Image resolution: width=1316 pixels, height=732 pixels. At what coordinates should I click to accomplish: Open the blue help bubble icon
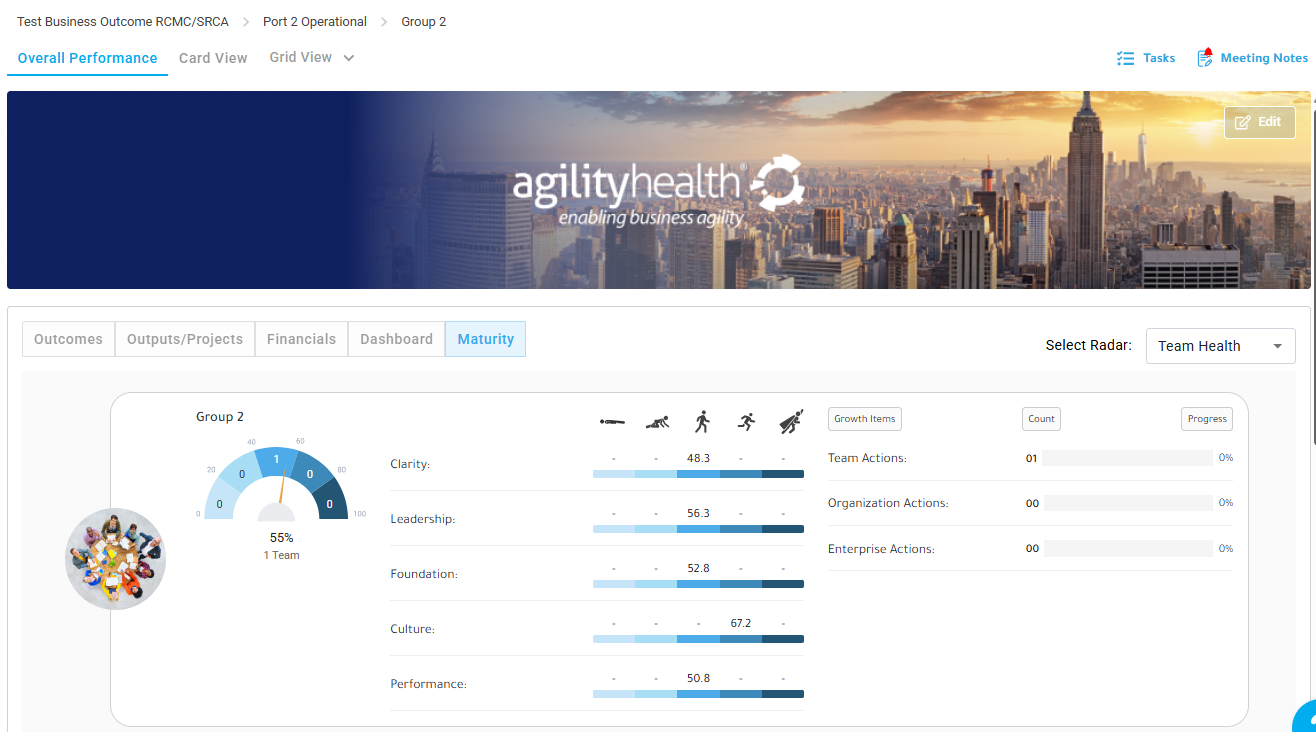tap(1304, 718)
